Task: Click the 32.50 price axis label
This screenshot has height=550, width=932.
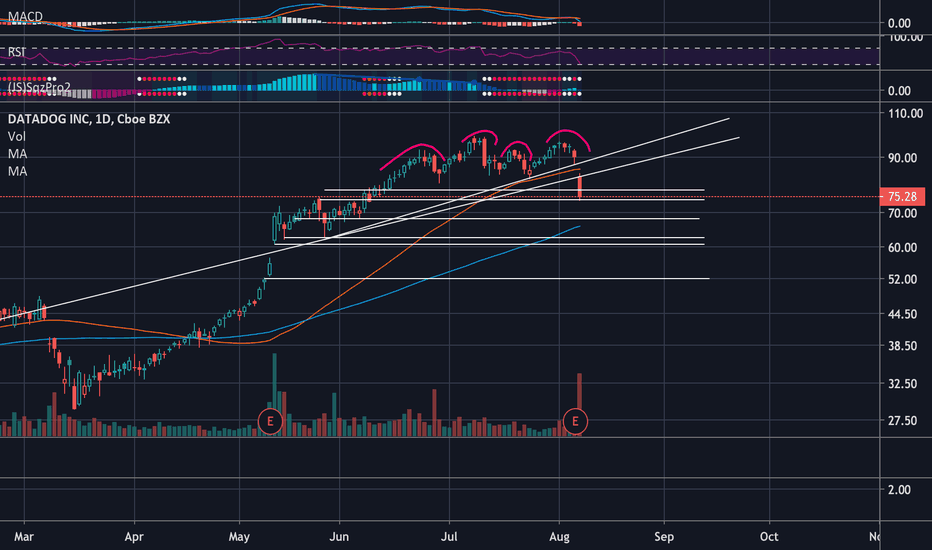Action: [902, 384]
